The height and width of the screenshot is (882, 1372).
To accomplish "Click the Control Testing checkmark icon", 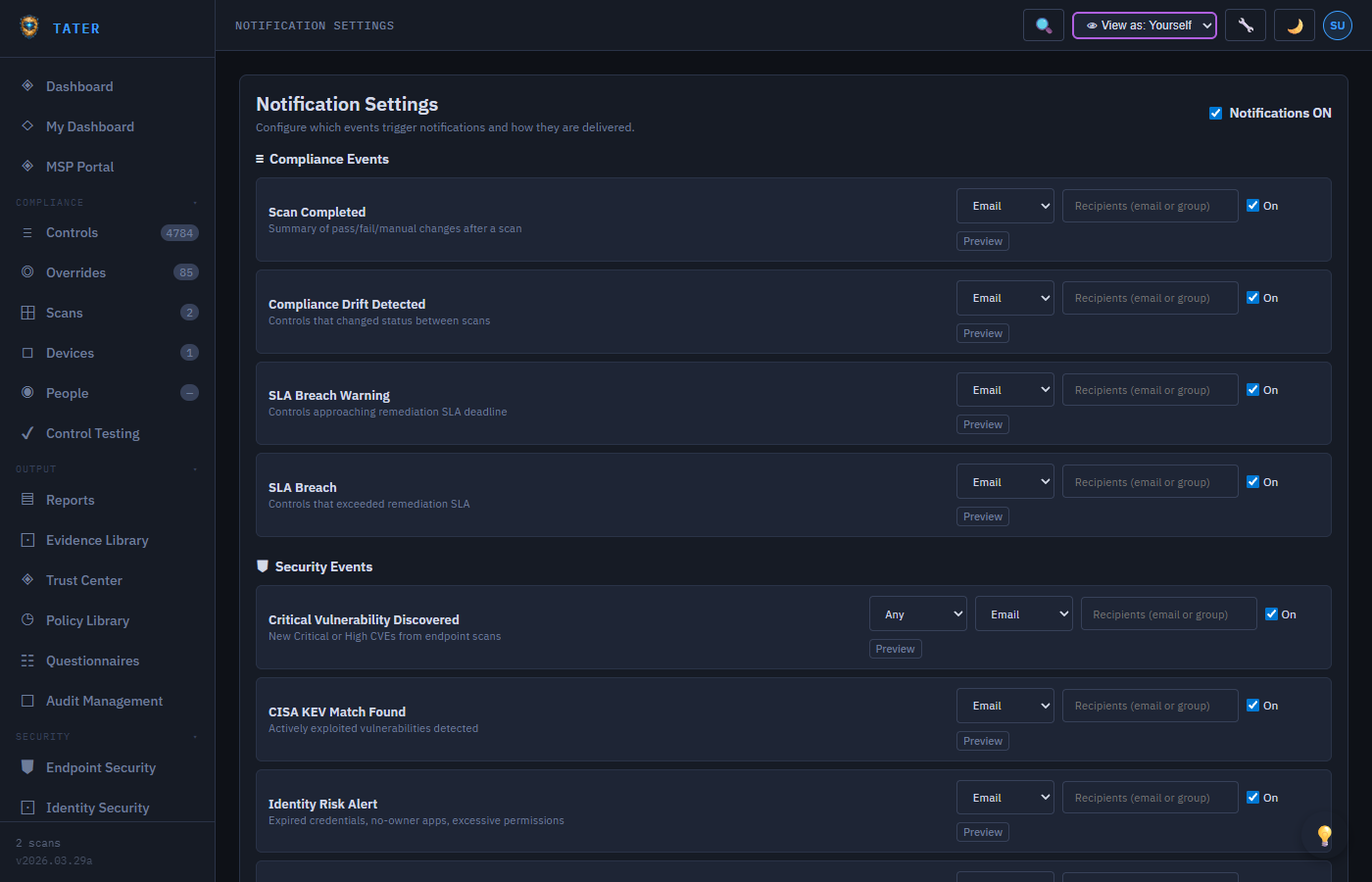I will pos(27,433).
